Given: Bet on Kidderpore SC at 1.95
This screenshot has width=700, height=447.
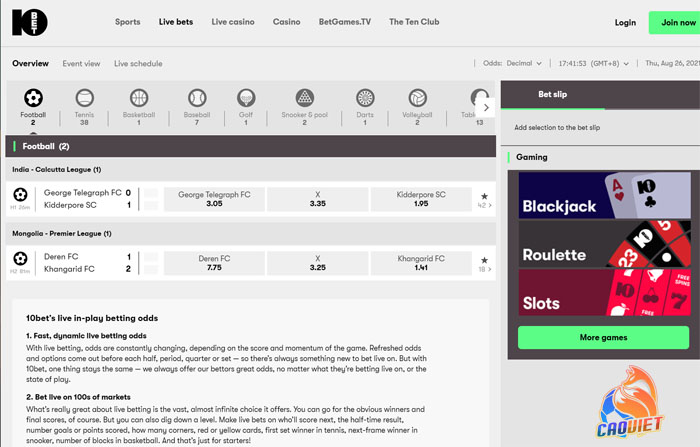Looking at the screenshot, I should point(421,199).
